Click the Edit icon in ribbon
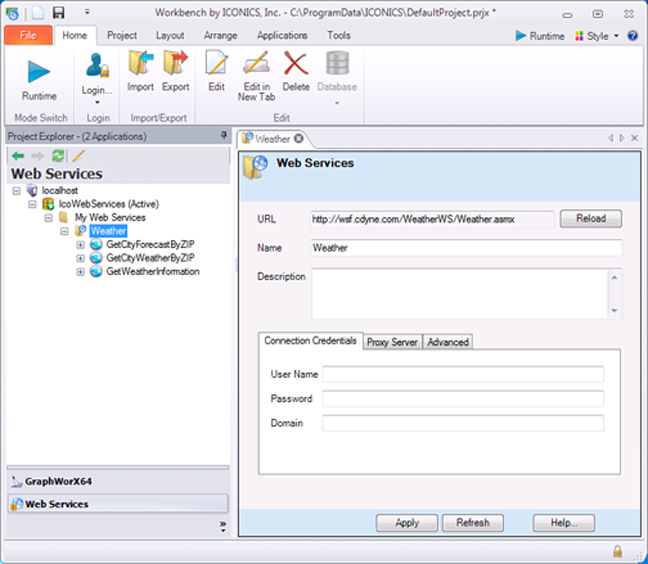 tap(216, 66)
